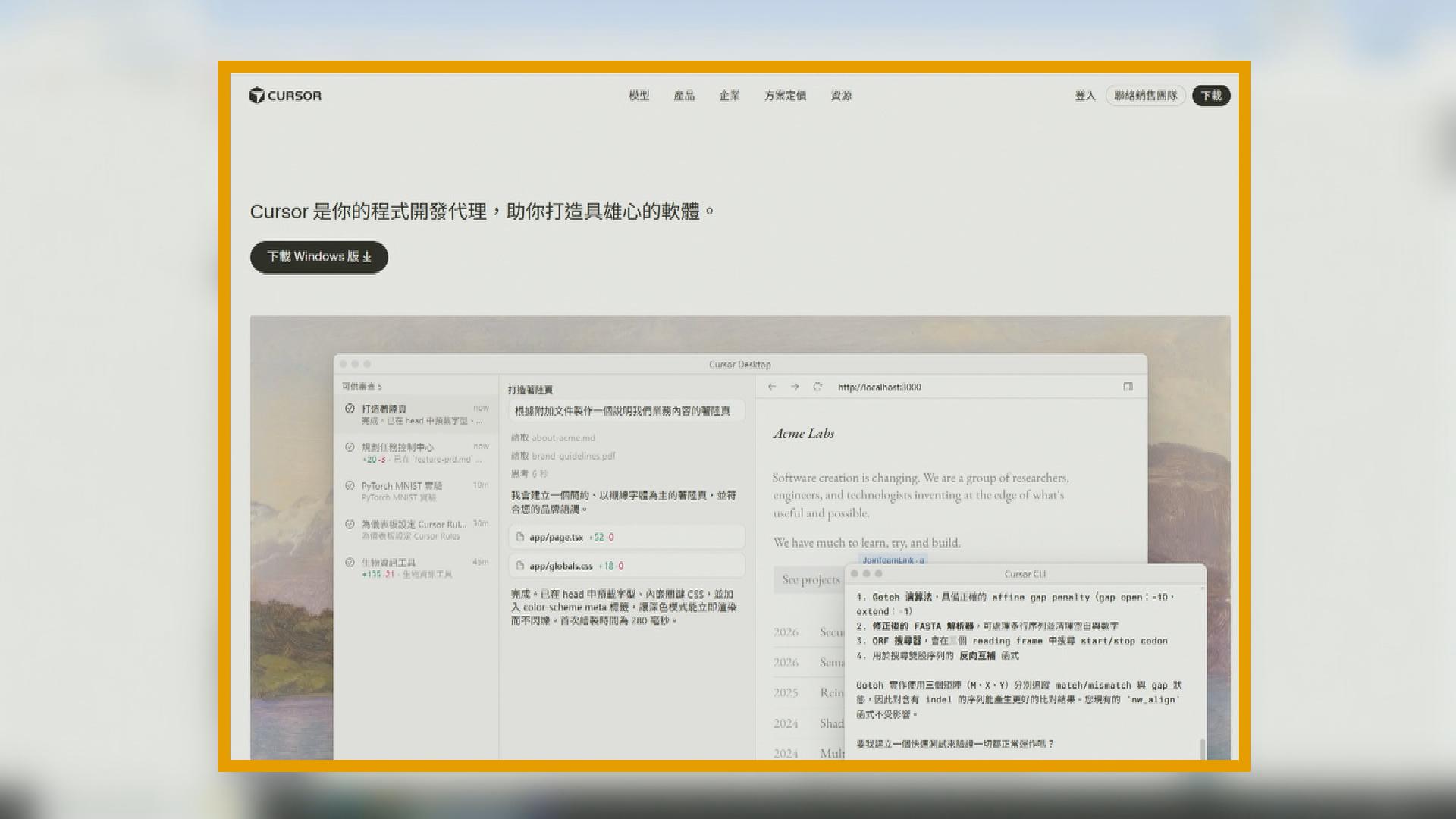Open the 企業 menu item
Screen dimensions: 1456x819
(730, 96)
